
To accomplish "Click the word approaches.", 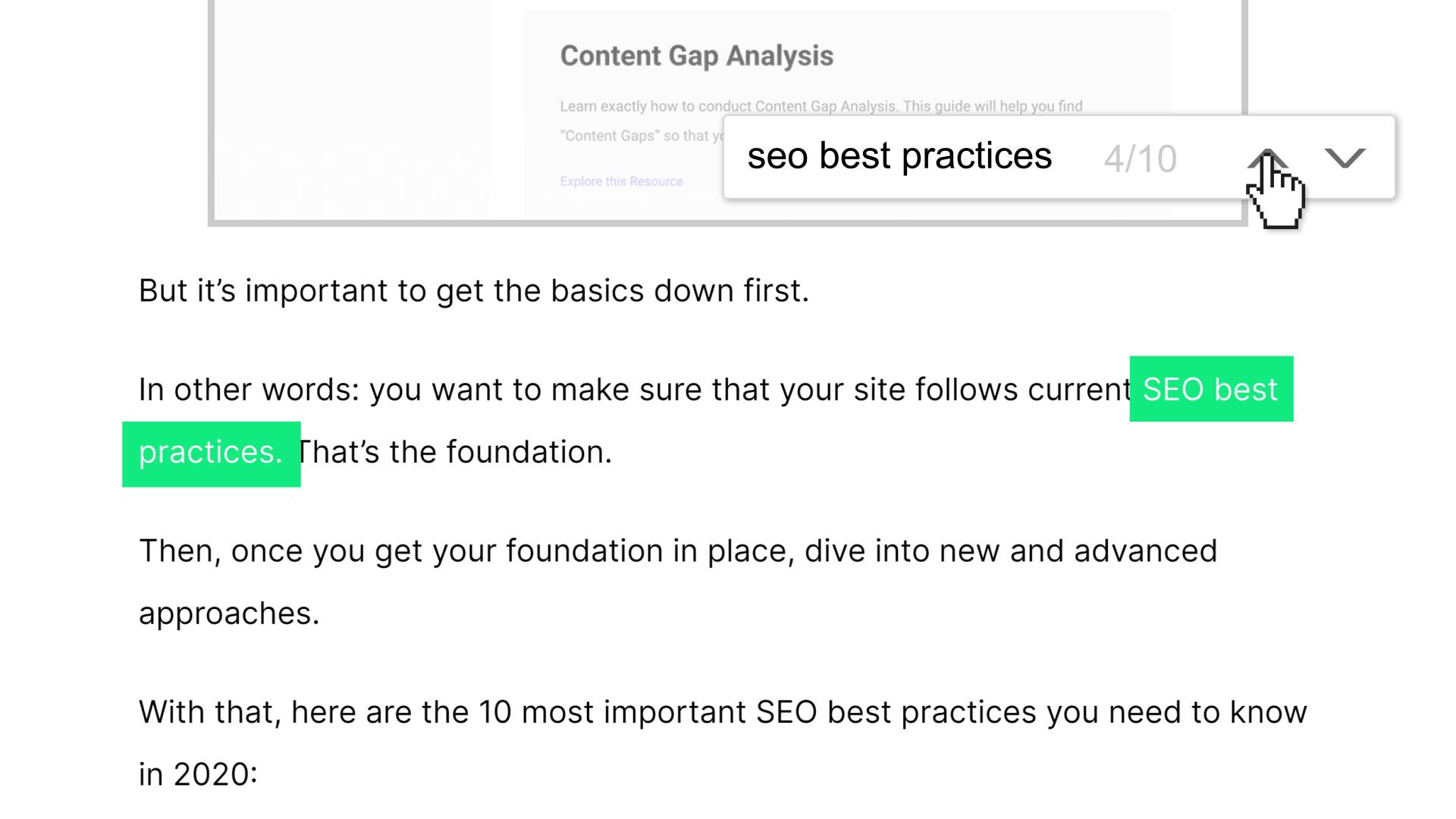I will click(229, 613).
